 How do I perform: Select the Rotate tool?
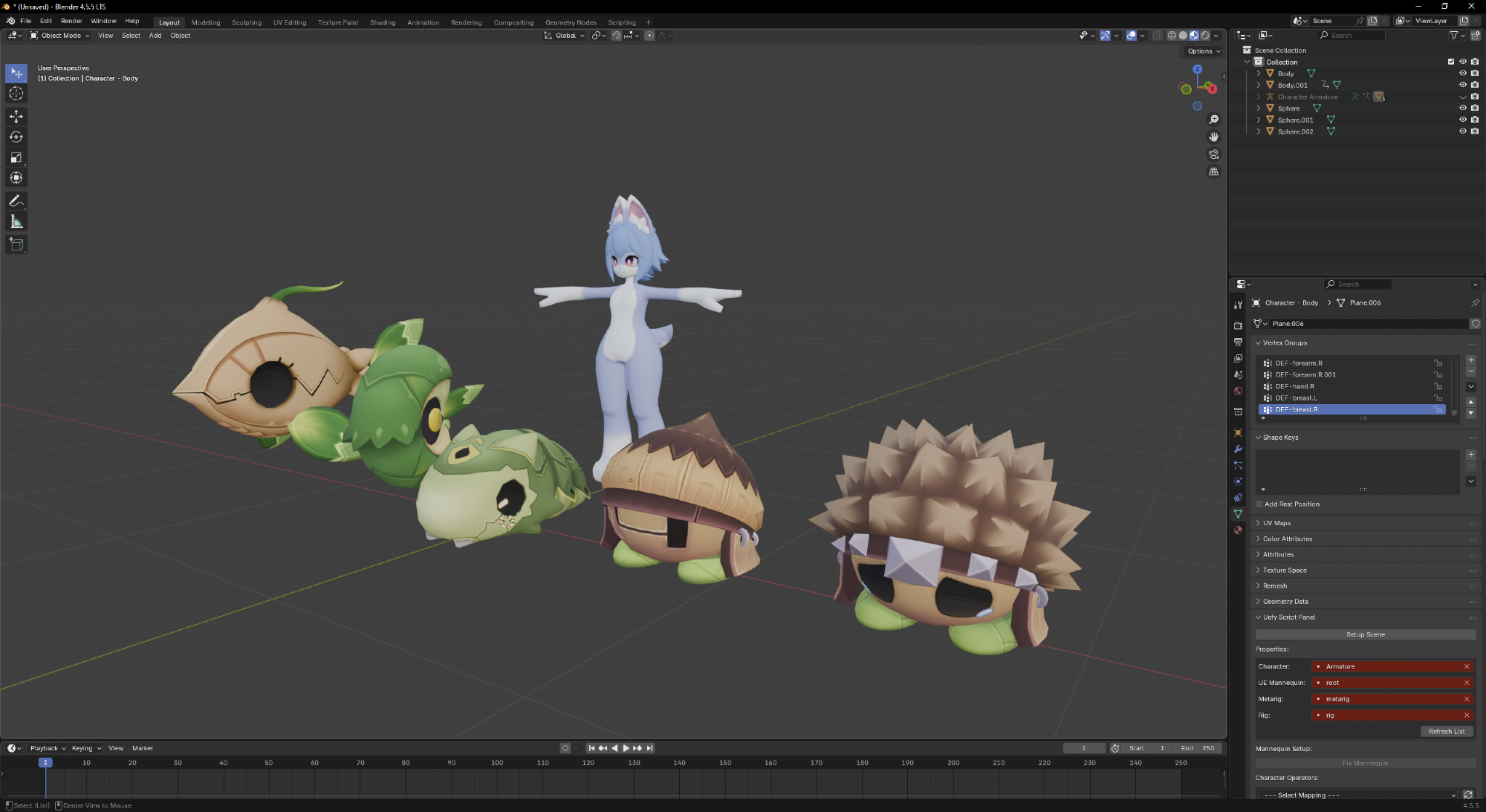[16, 137]
